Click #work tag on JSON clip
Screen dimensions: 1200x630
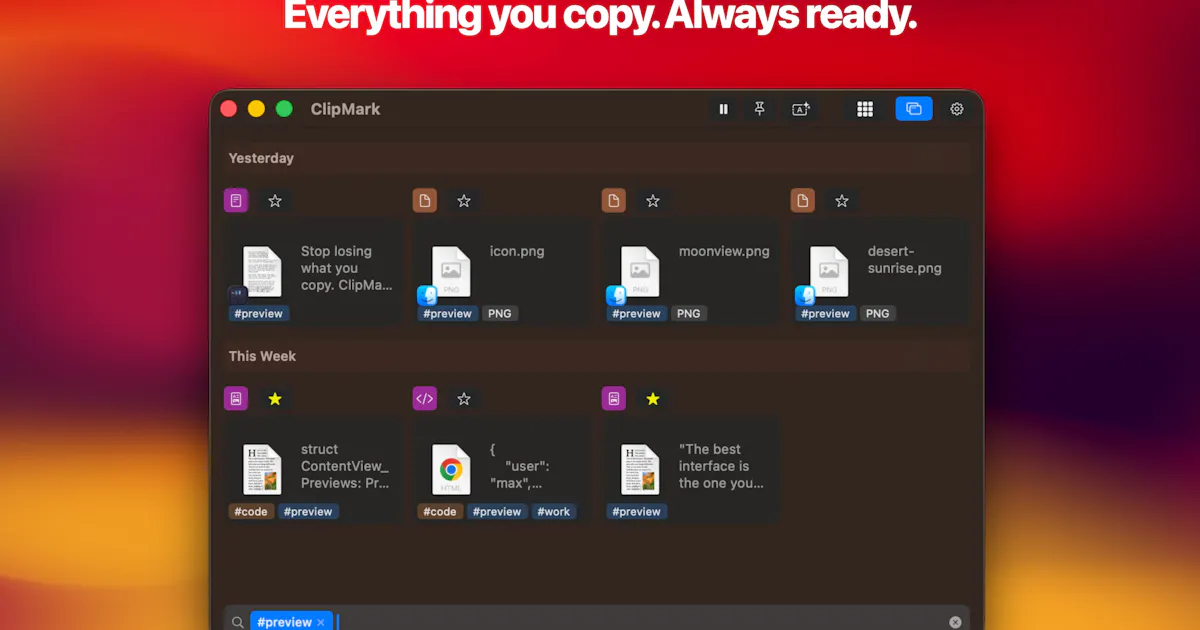[x=553, y=511]
